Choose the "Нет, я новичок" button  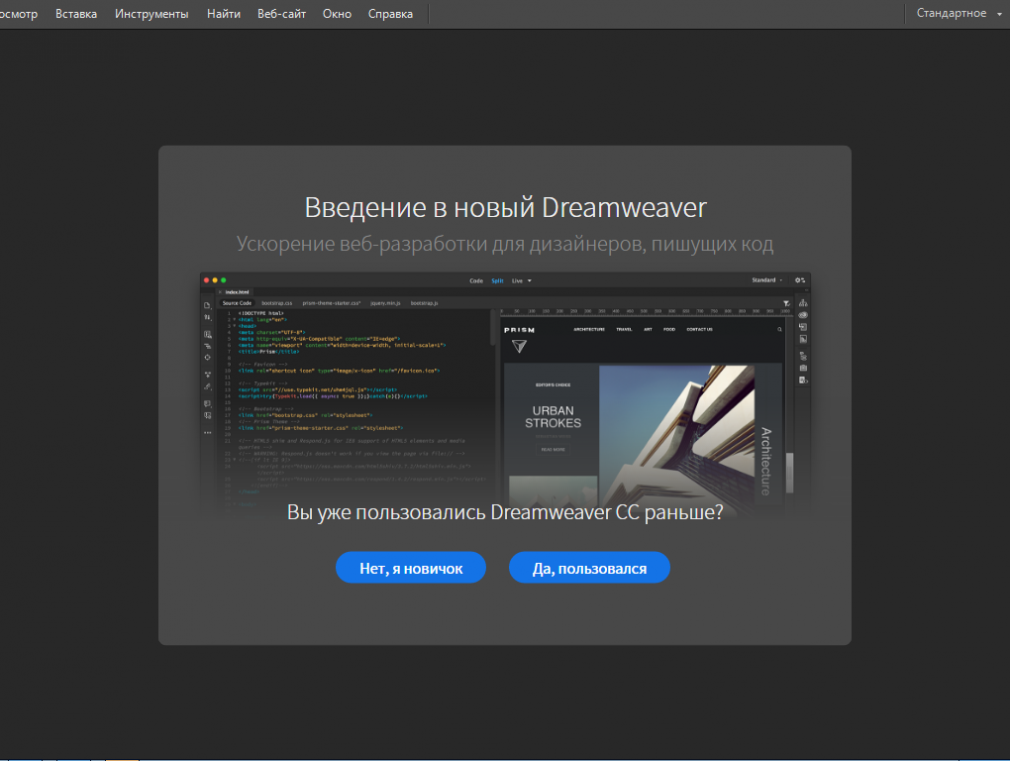click(x=411, y=568)
